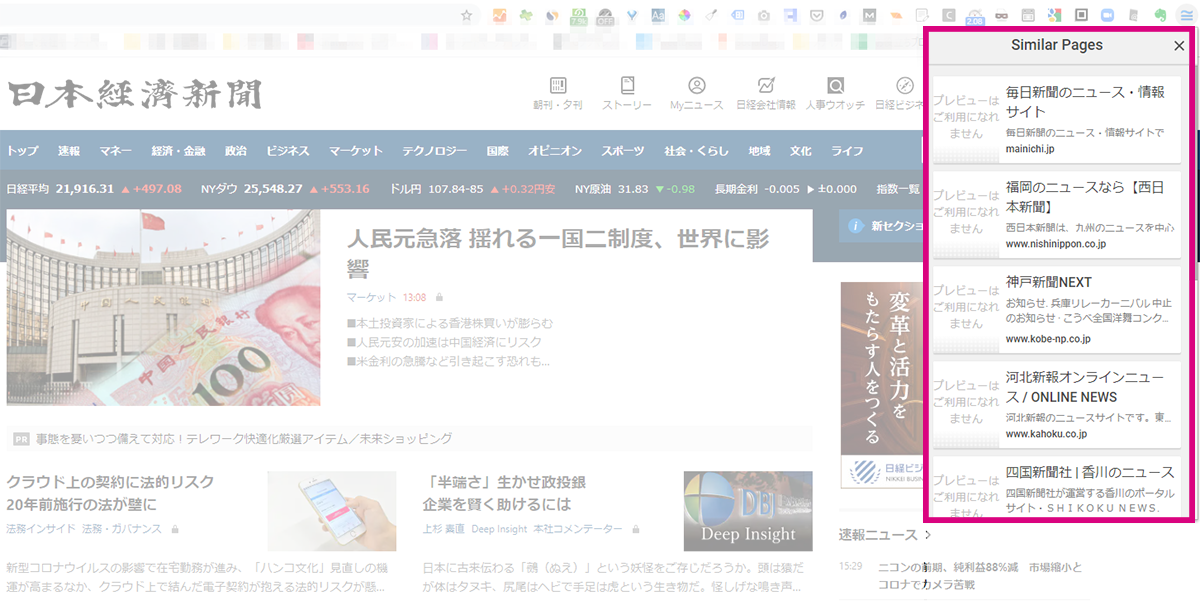Open 本土投資家による香港株買い related link
Screen dimensions: 1200x610
[450, 323]
